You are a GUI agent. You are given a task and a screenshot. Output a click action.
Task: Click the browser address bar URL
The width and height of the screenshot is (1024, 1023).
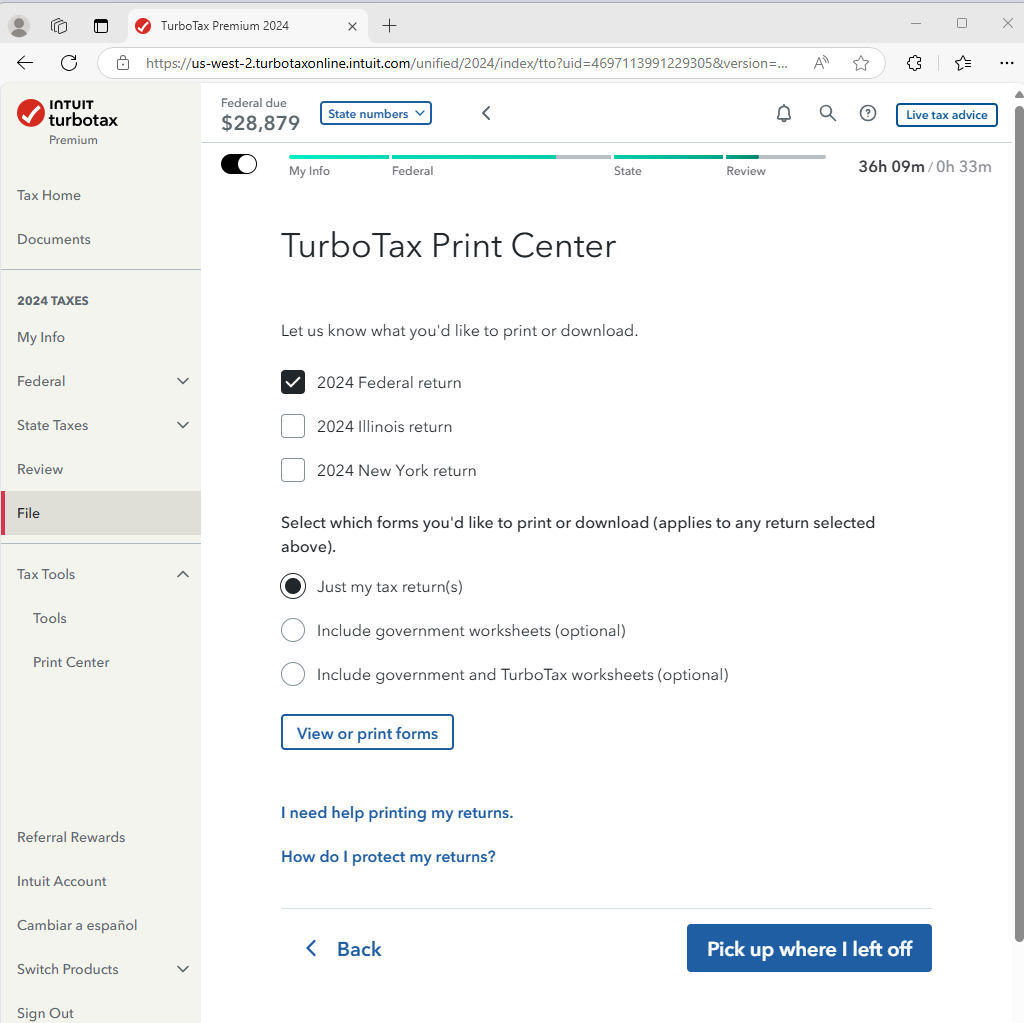tap(466, 63)
